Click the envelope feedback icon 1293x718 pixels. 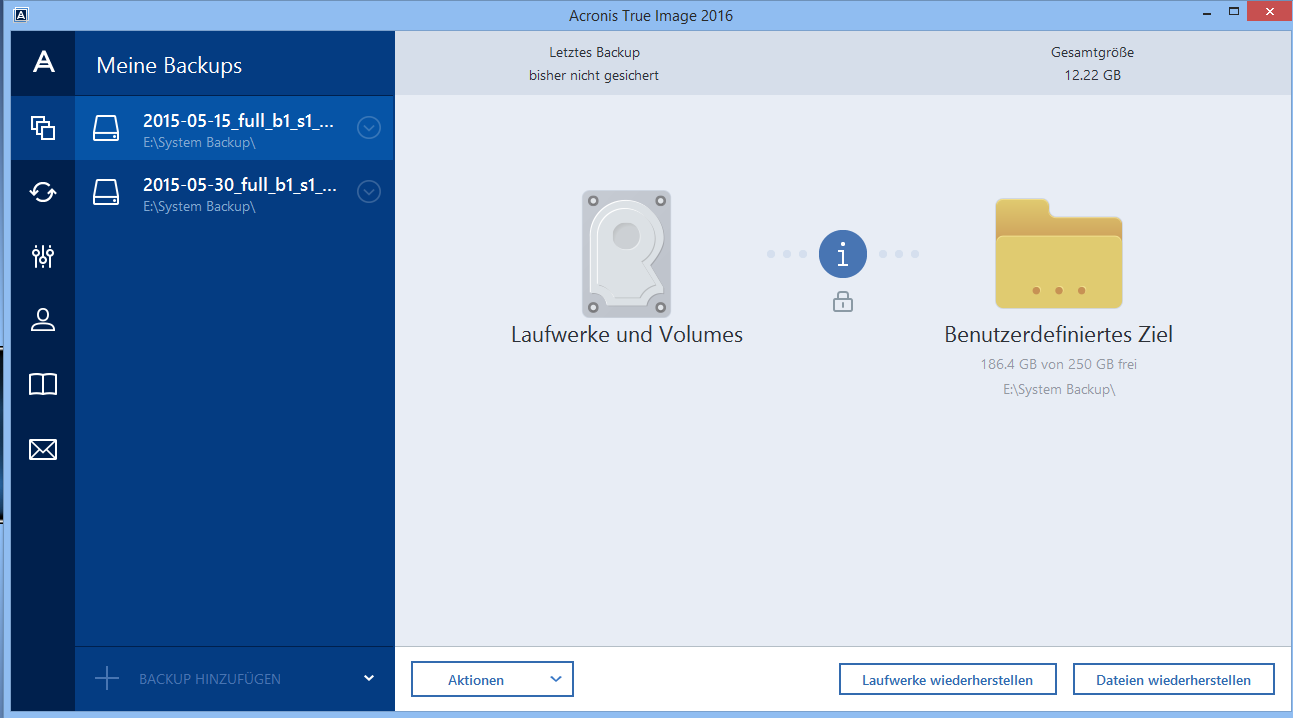(x=42, y=449)
